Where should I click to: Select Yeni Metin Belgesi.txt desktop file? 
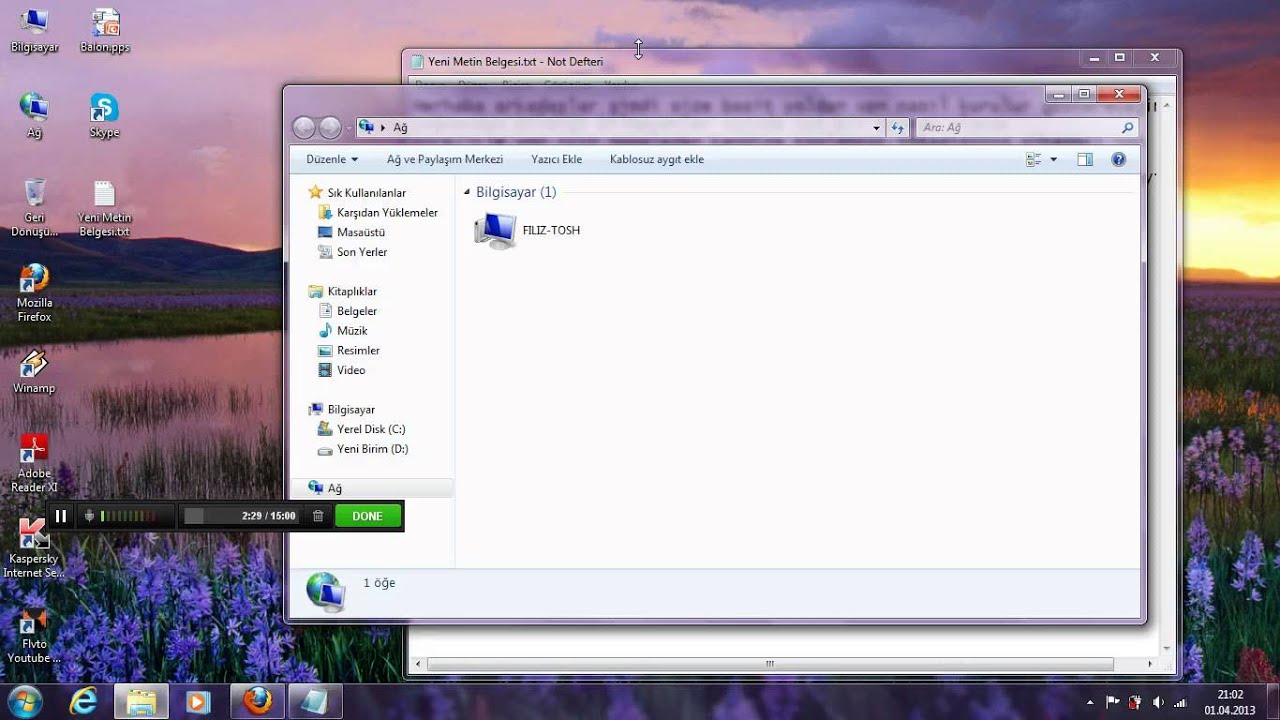coord(105,208)
